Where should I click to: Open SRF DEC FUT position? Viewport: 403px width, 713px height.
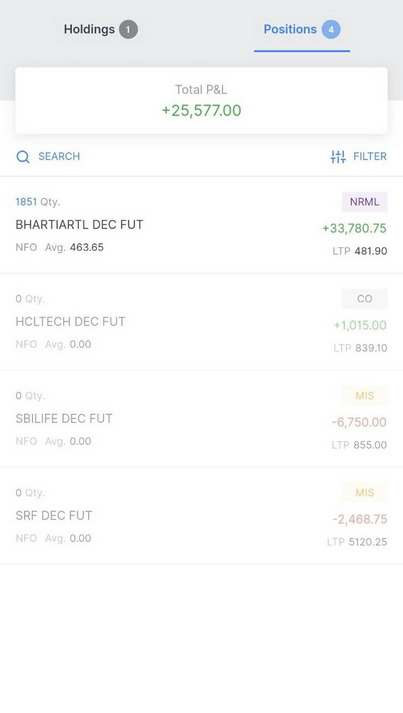pyautogui.click(x=202, y=516)
